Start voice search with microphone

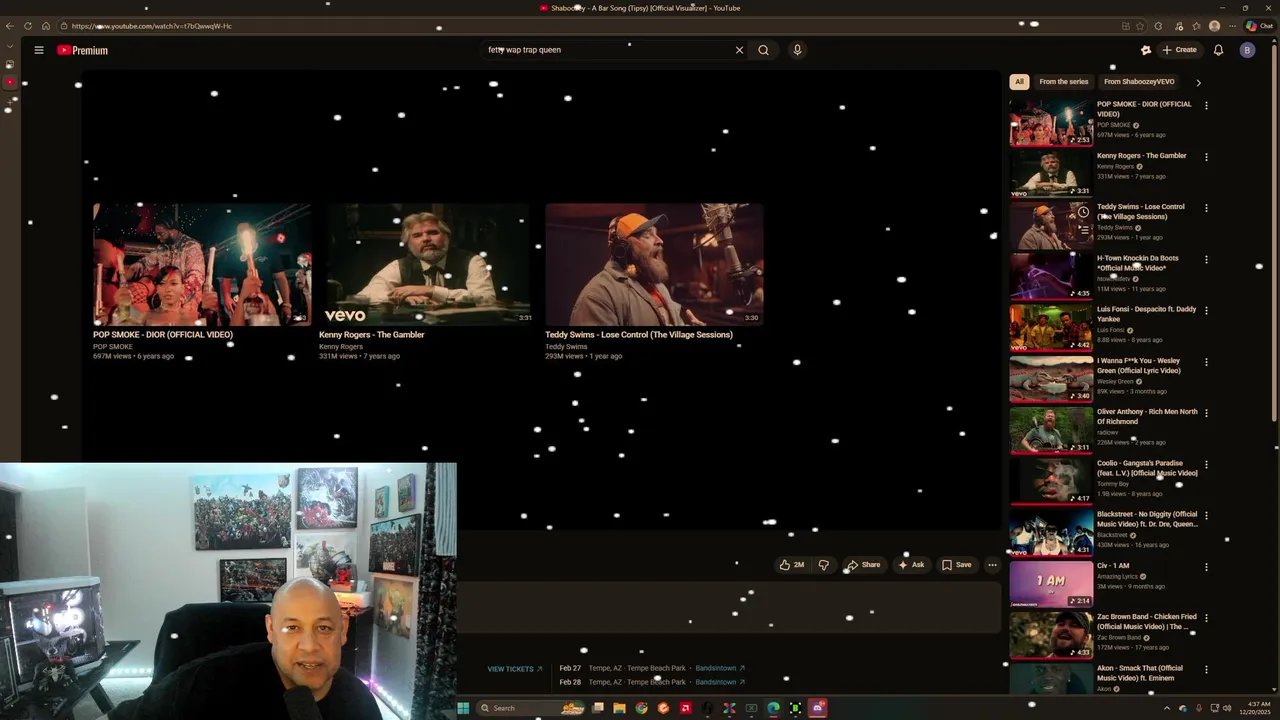797,50
